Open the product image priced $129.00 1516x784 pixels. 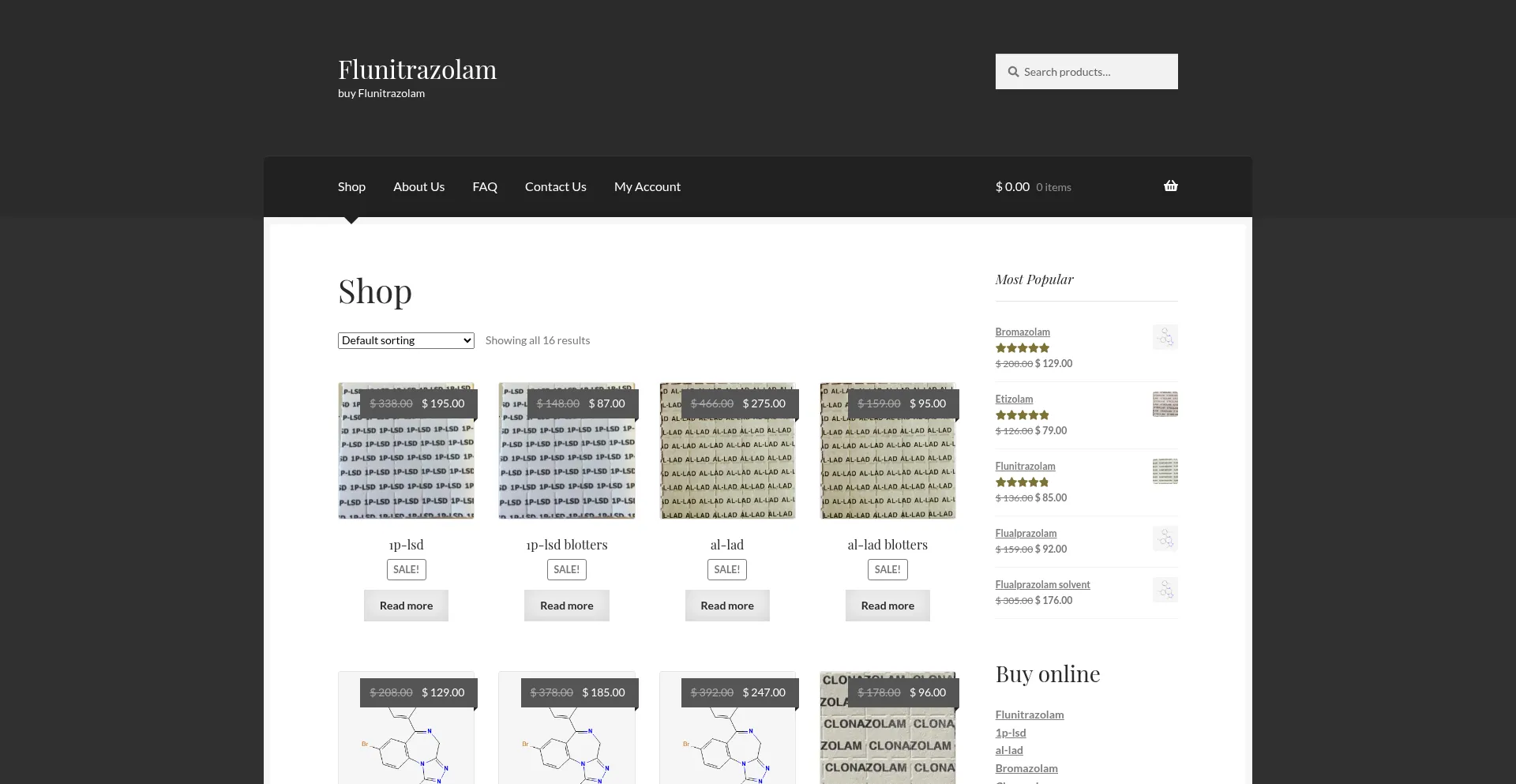[x=406, y=728]
